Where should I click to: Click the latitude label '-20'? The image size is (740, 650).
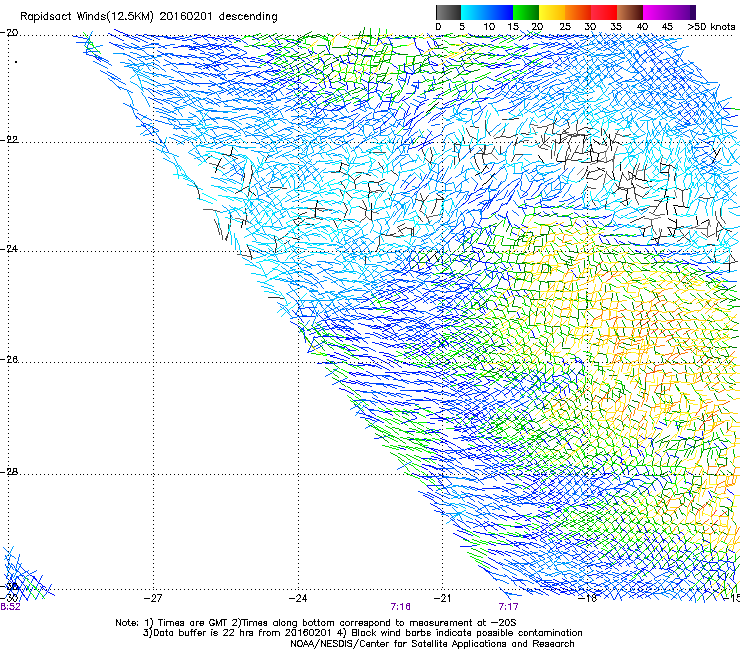point(9,33)
